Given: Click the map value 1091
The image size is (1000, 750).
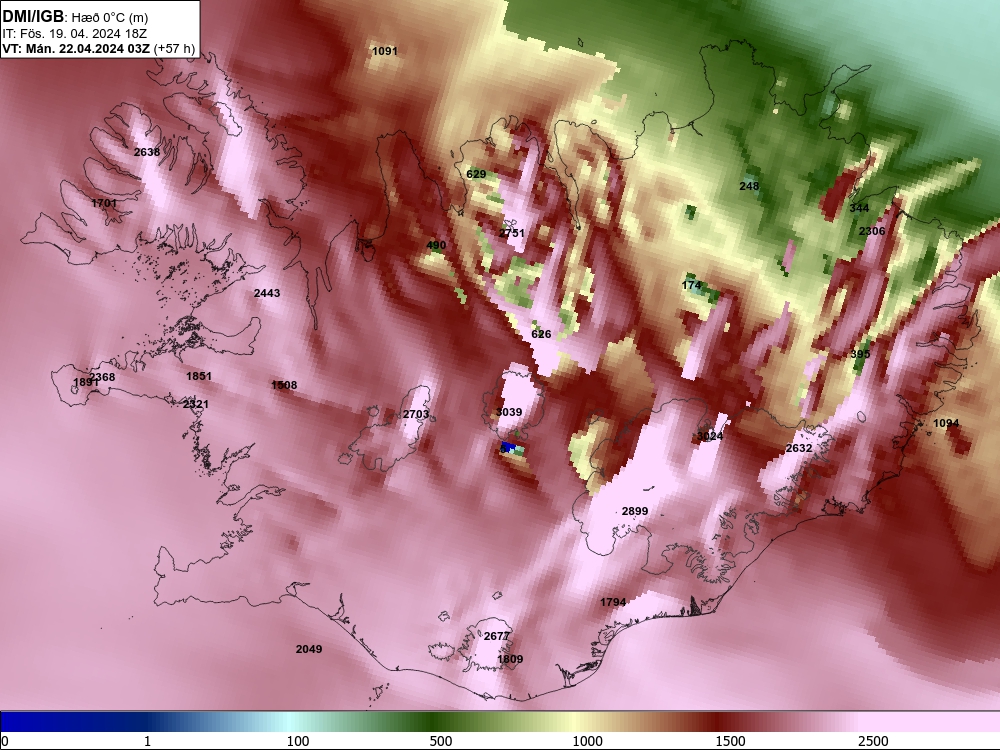Looking at the screenshot, I should tap(385, 51).
